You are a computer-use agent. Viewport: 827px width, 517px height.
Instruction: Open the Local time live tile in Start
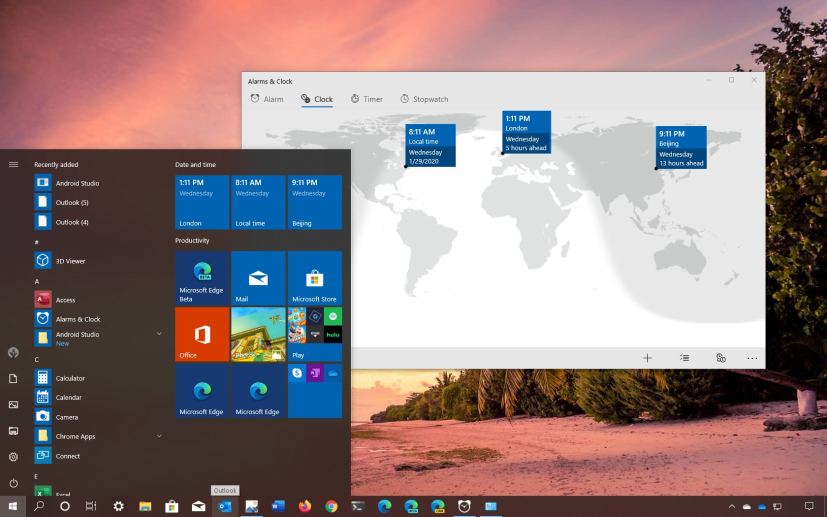(258, 203)
